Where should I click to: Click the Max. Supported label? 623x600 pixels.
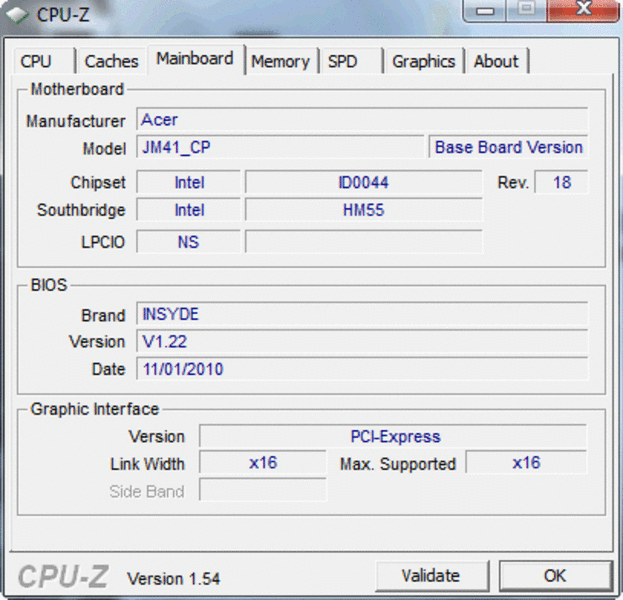[x=398, y=464]
